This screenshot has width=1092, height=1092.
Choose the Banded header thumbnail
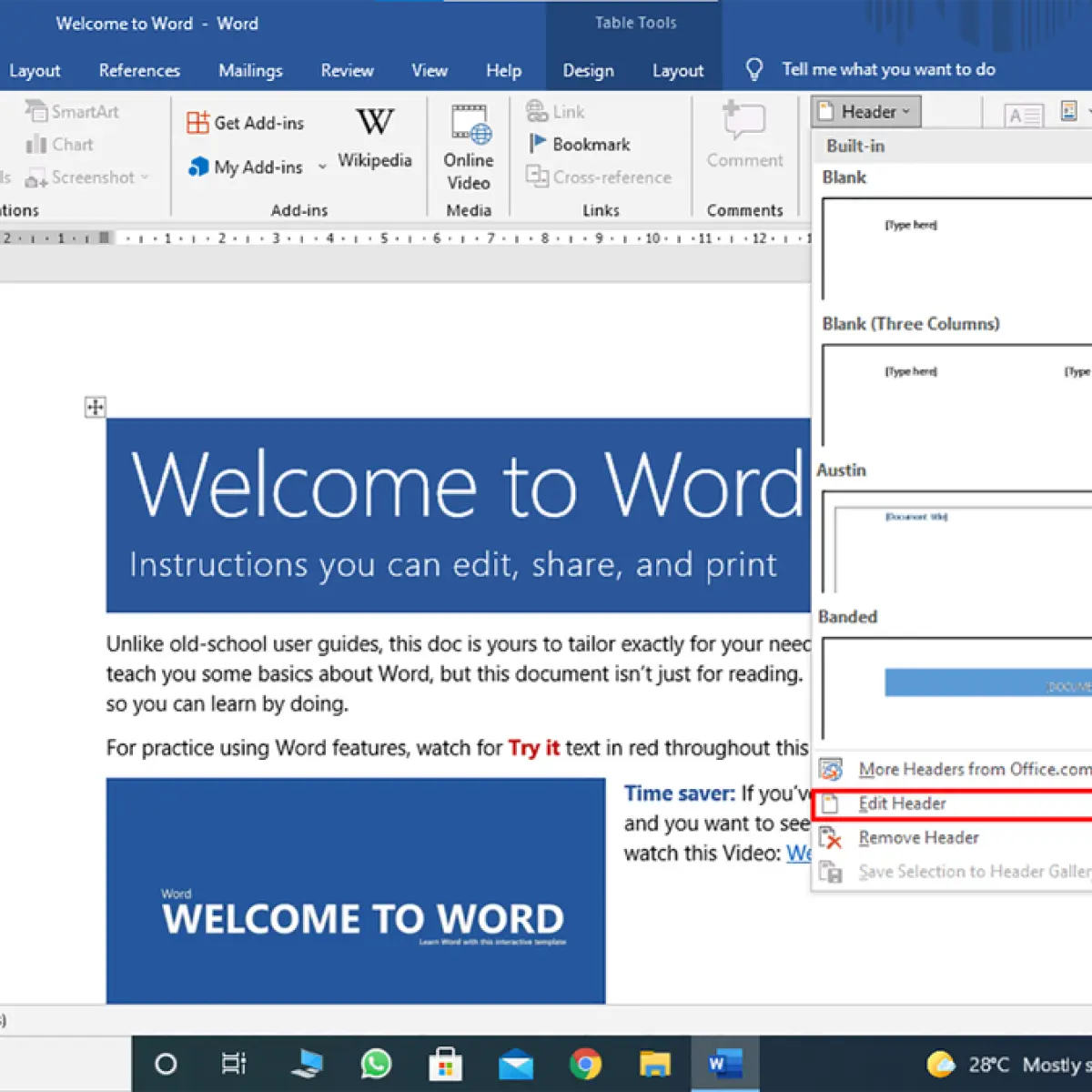pos(955,688)
